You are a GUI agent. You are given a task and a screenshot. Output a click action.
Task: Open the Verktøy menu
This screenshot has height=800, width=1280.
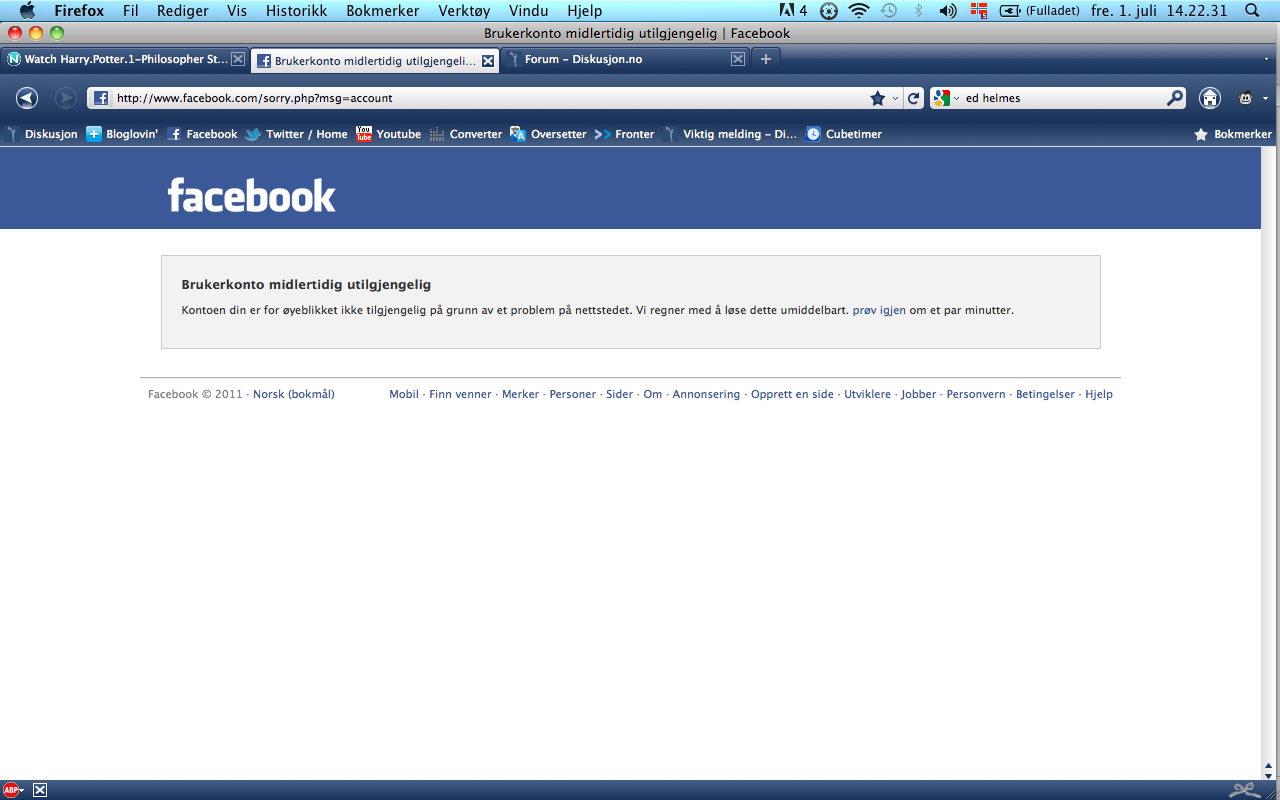coord(465,11)
